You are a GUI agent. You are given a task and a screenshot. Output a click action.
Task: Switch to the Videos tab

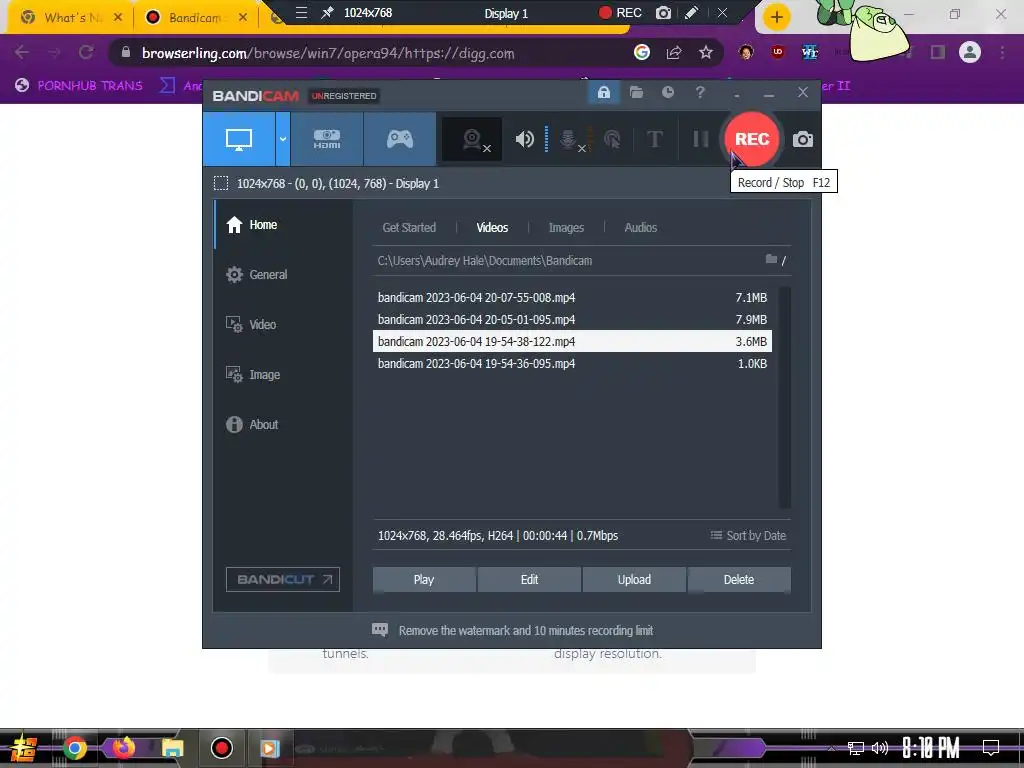pyautogui.click(x=492, y=227)
